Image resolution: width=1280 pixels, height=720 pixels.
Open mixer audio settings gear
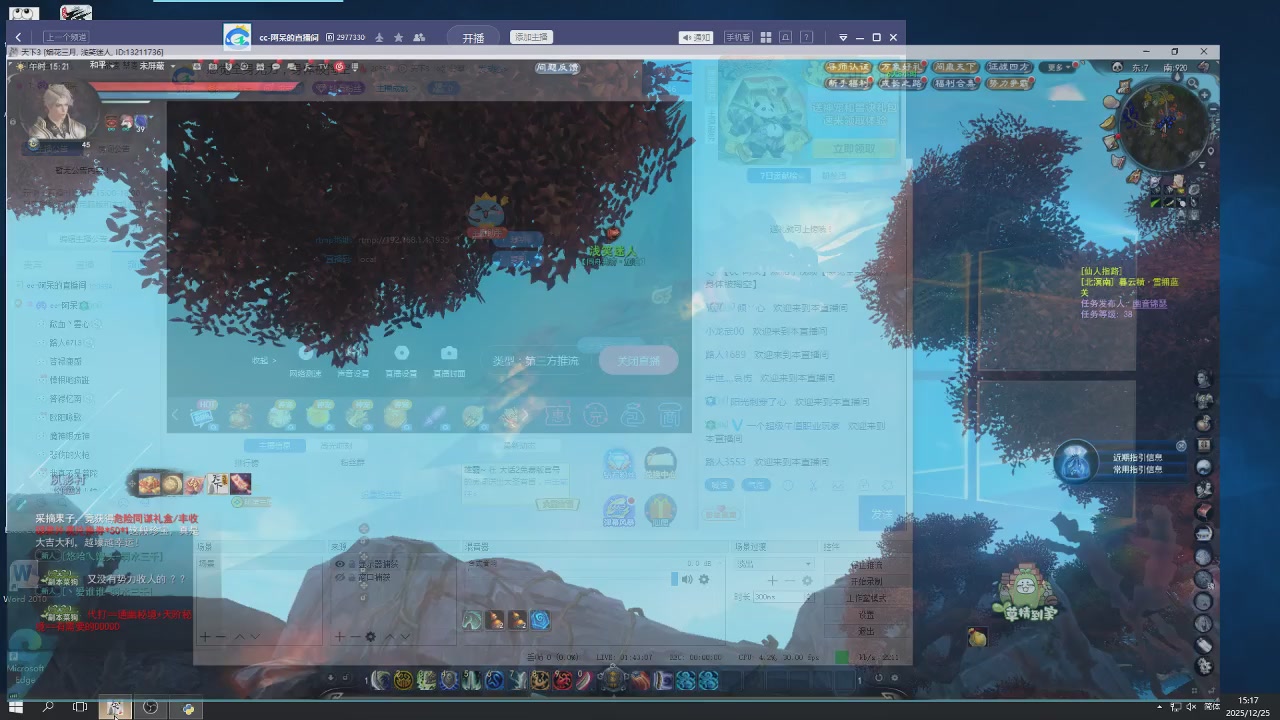tap(704, 579)
